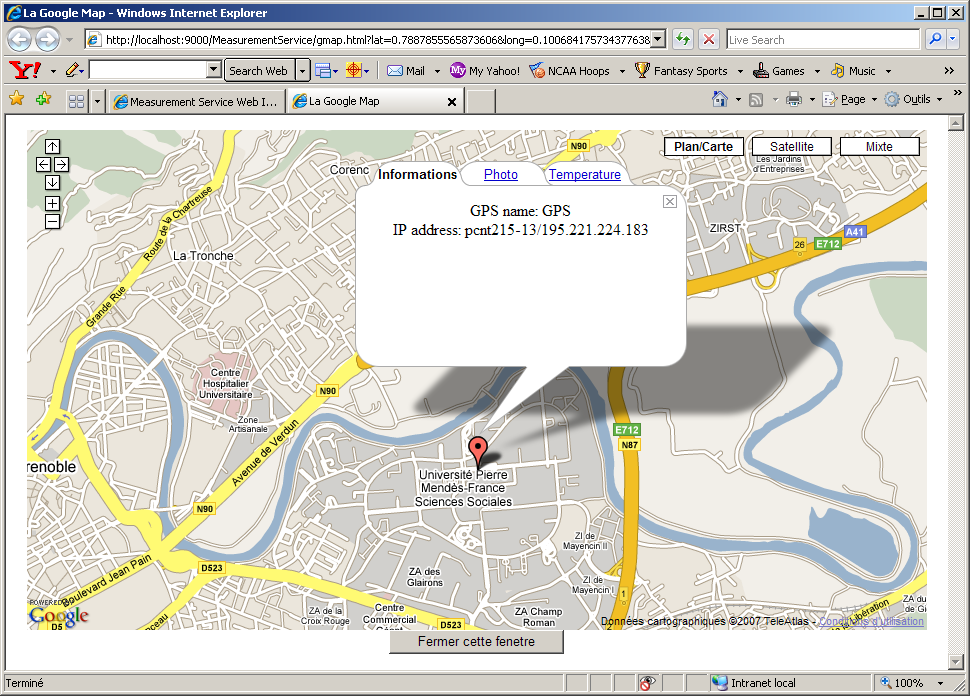Open the Favorites Center star
Image resolution: width=970 pixels, height=696 pixels.
(17, 99)
